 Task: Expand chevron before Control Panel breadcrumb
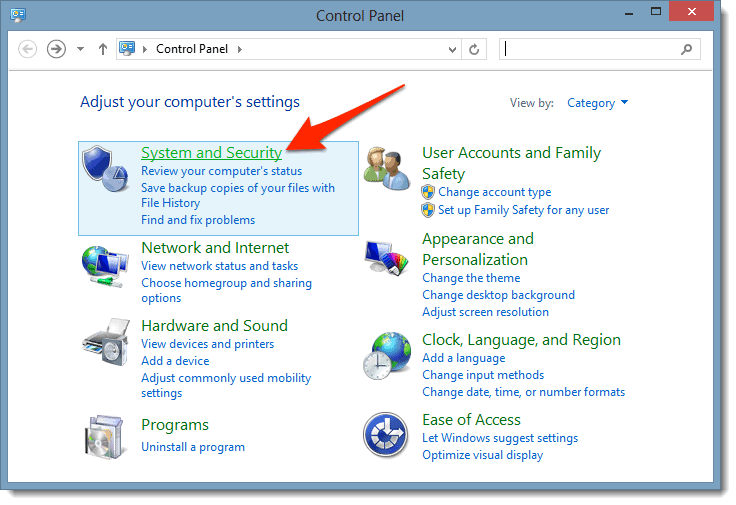[145, 49]
